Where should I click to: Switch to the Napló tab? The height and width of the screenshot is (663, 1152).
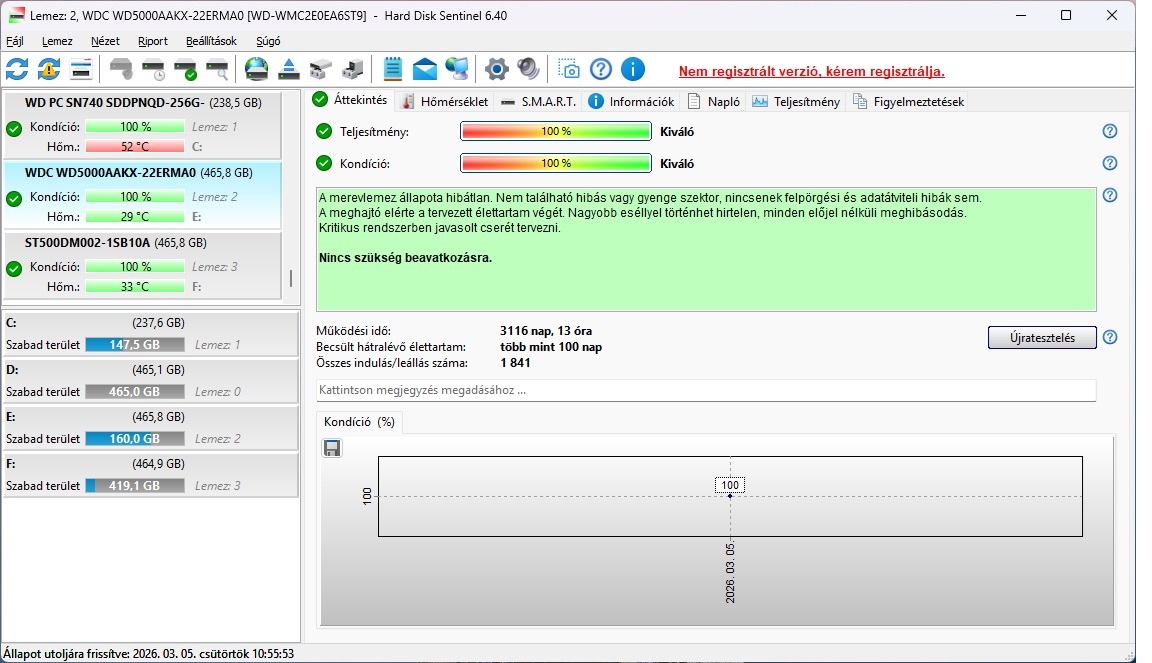pyautogui.click(x=714, y=101)
